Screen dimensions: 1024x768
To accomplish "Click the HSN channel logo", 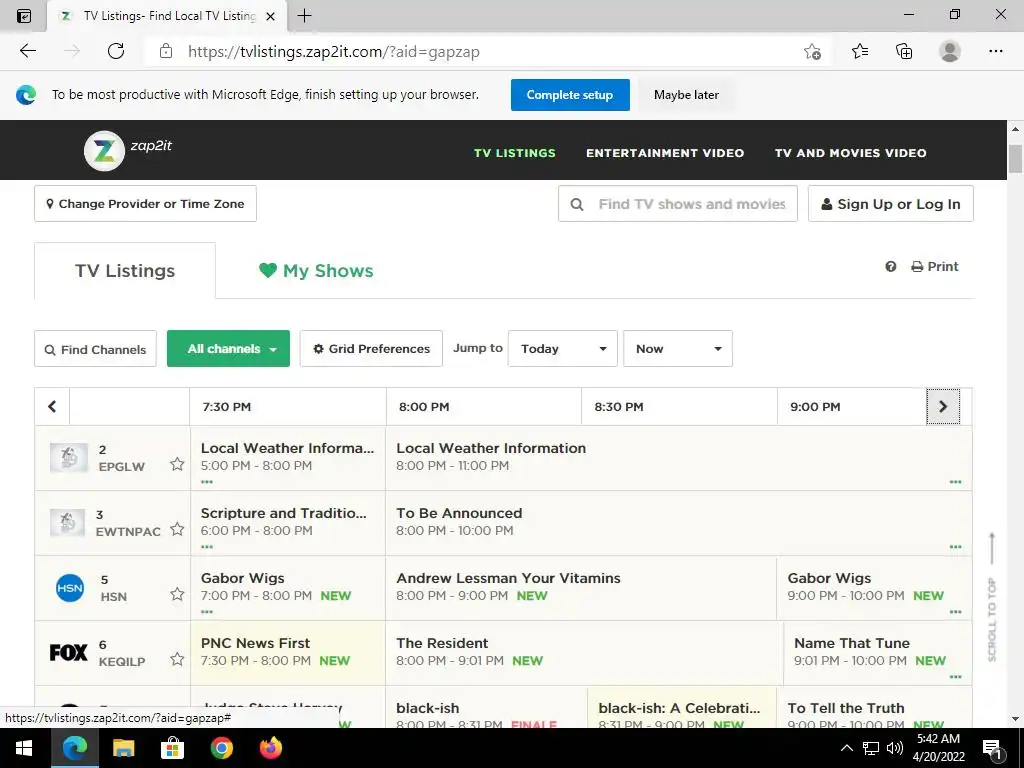I will click(x=70, y=588).
